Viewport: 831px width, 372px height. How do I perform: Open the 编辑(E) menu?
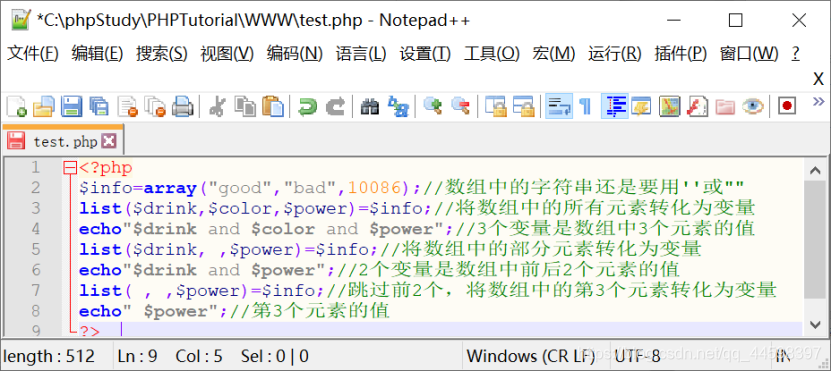click(x=98, y=54)
